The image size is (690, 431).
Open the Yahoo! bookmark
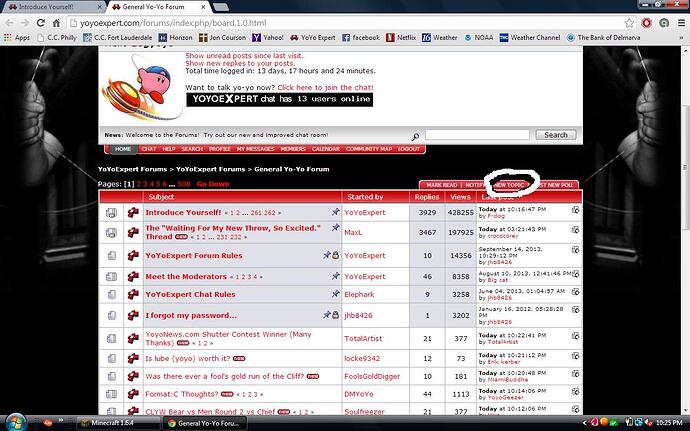268,38
